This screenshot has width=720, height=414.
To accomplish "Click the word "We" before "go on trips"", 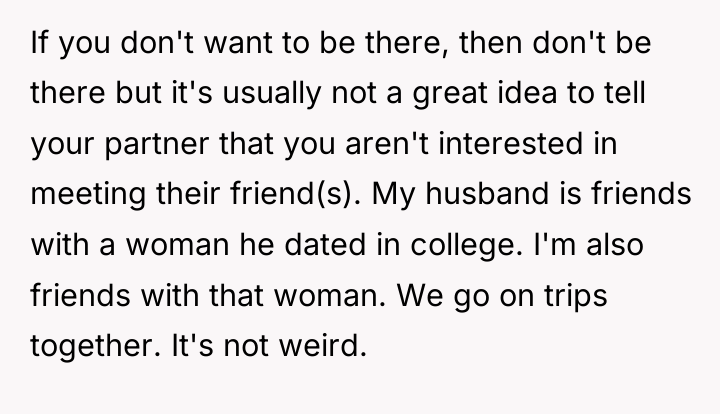I will tap(420, 295).
